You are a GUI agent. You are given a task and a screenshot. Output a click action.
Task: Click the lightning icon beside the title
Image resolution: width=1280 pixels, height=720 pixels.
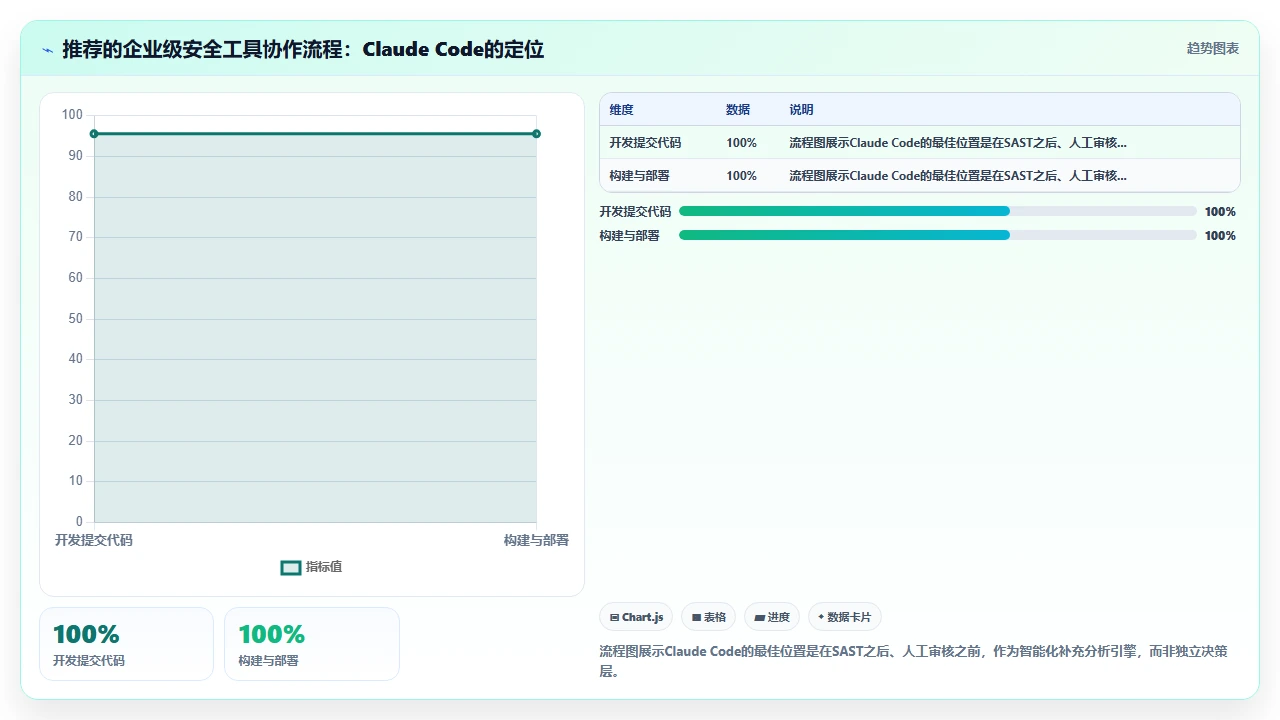[x=47, y=50]
